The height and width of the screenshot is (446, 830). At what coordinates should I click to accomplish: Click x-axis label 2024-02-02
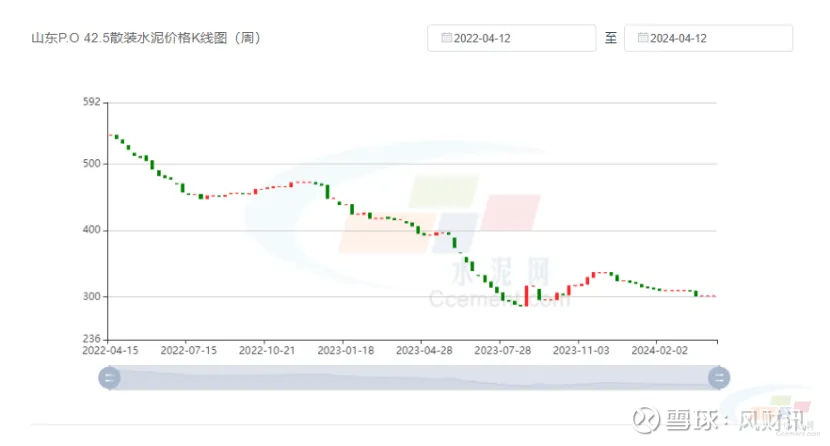point(659,351)
